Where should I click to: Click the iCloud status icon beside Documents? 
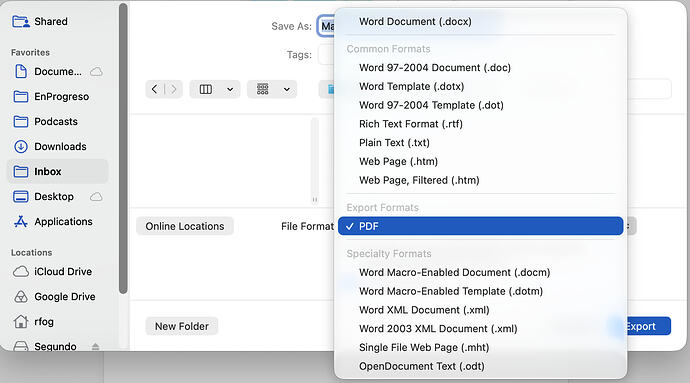pyautogui.click(x=96, y=71)
